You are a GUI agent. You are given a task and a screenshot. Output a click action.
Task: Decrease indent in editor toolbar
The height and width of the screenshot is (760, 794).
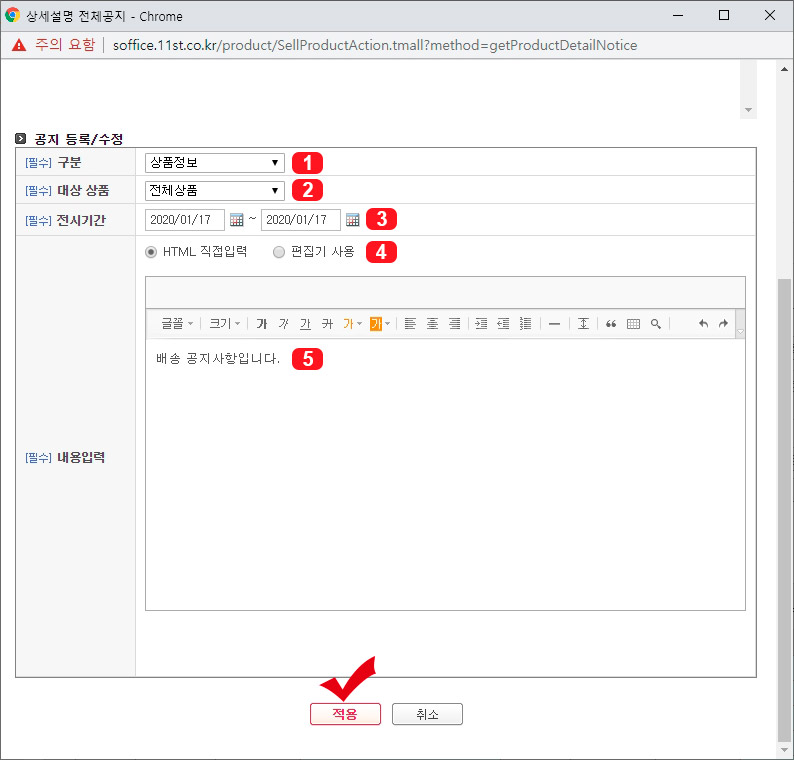coord(503,324)
